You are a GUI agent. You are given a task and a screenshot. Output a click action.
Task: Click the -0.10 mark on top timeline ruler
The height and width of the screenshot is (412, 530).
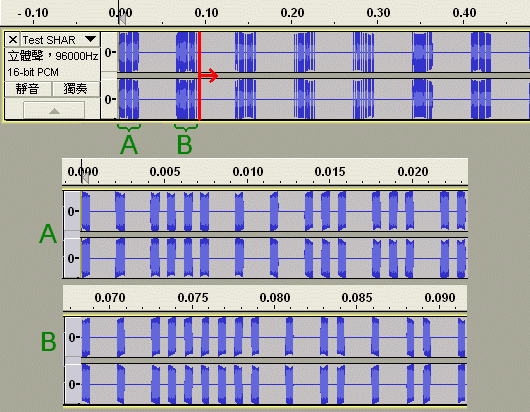(33, 13)
